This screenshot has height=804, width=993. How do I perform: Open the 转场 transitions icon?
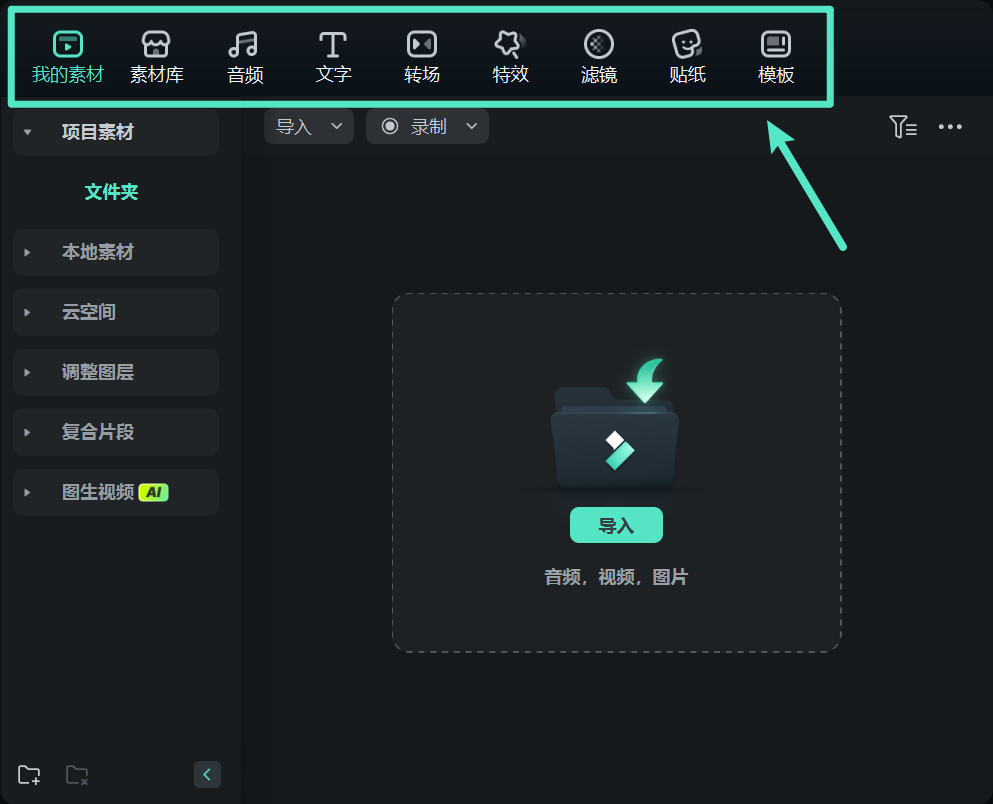click(x=422, y=44)
